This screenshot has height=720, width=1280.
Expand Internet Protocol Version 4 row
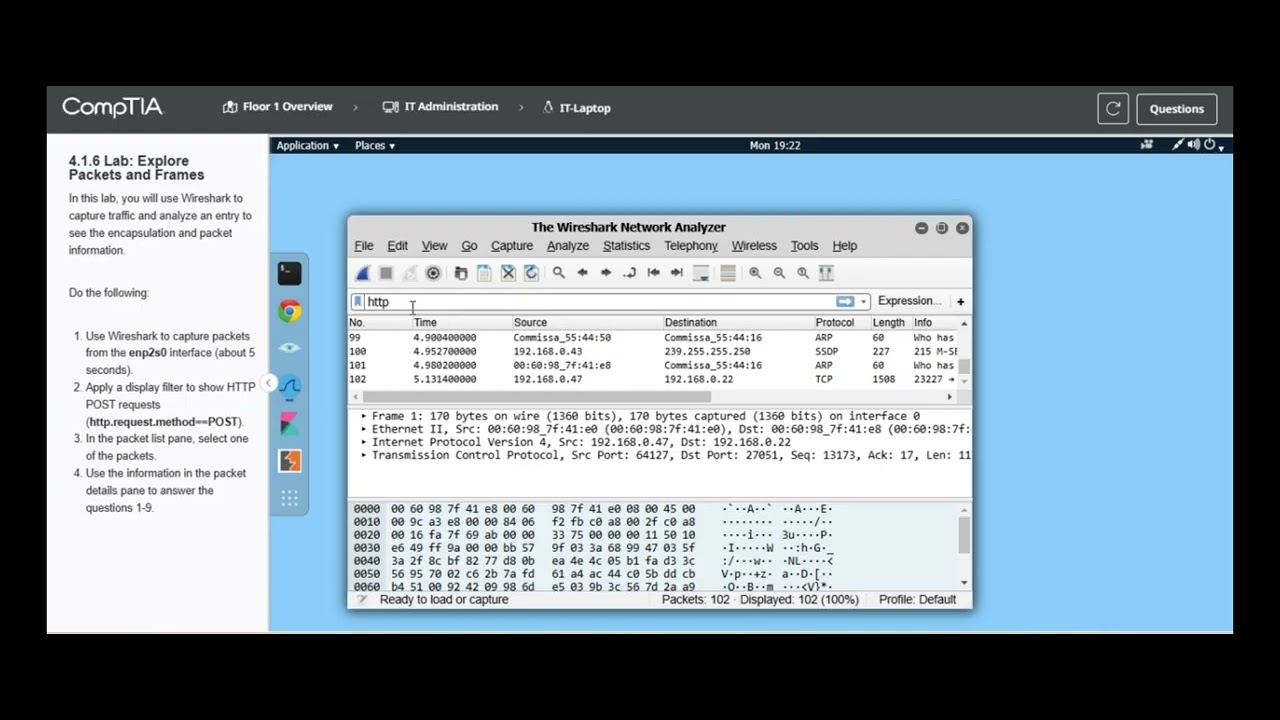coord(364,442)
